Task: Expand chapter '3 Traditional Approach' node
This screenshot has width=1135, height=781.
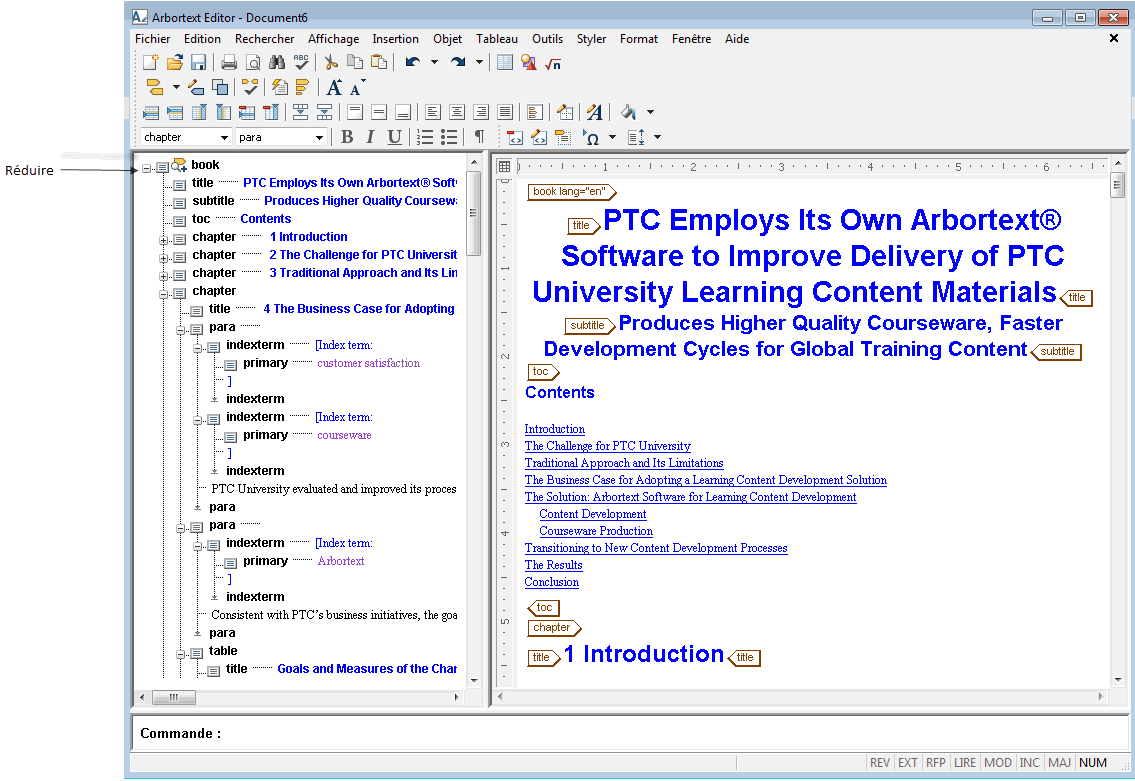Action: [164, 276]
